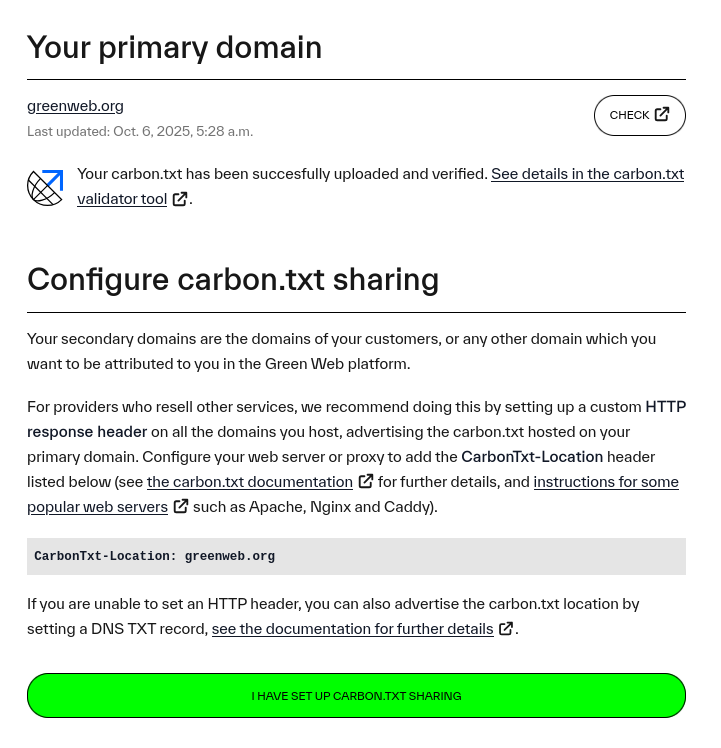Follow "see the documentation for further details" link
The height and width of the screenshot is (748, 721).
coord(352,629)
